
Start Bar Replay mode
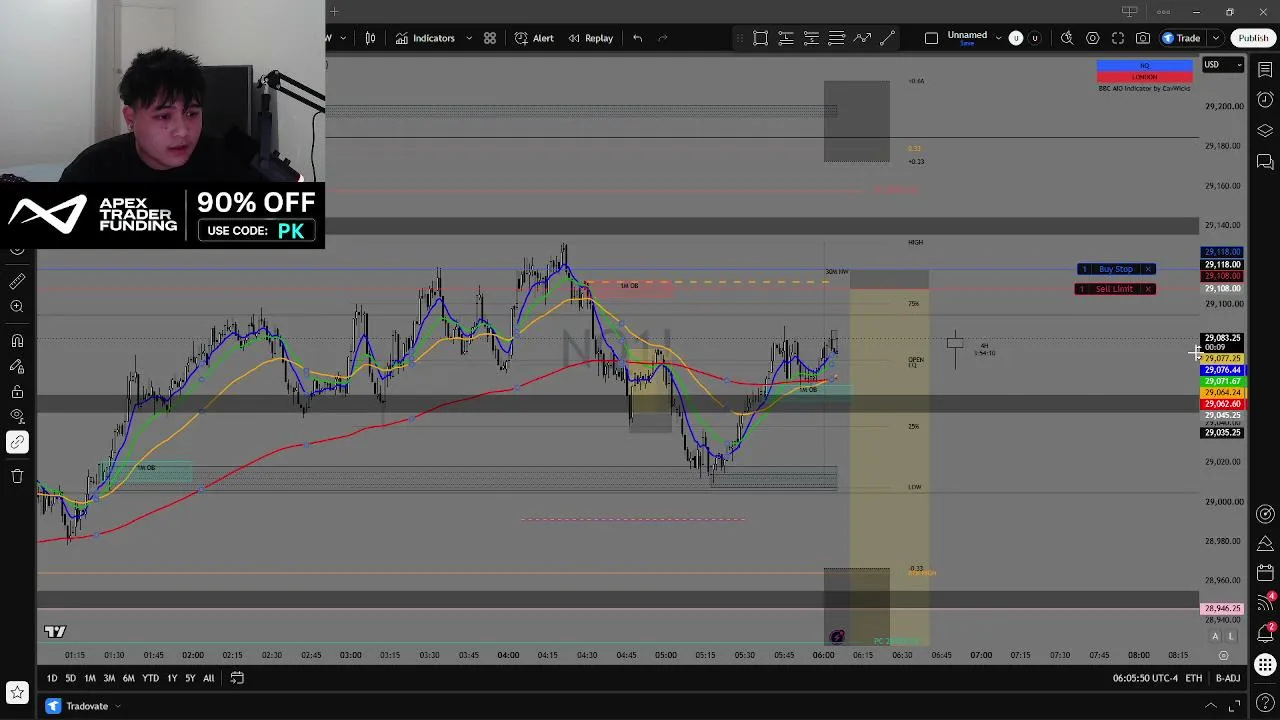(590, 38)
